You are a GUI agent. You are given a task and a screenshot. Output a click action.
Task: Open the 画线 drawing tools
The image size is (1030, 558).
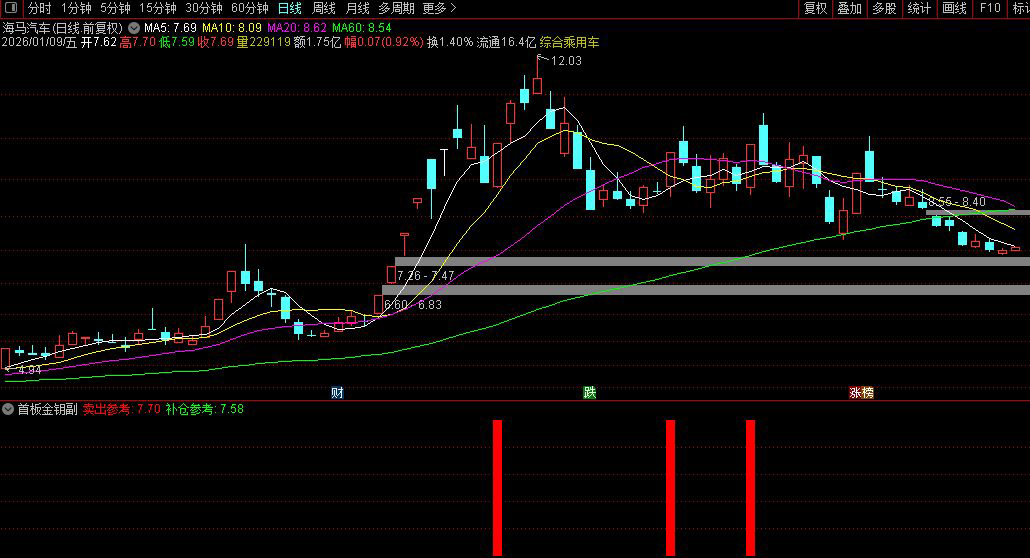954,9
